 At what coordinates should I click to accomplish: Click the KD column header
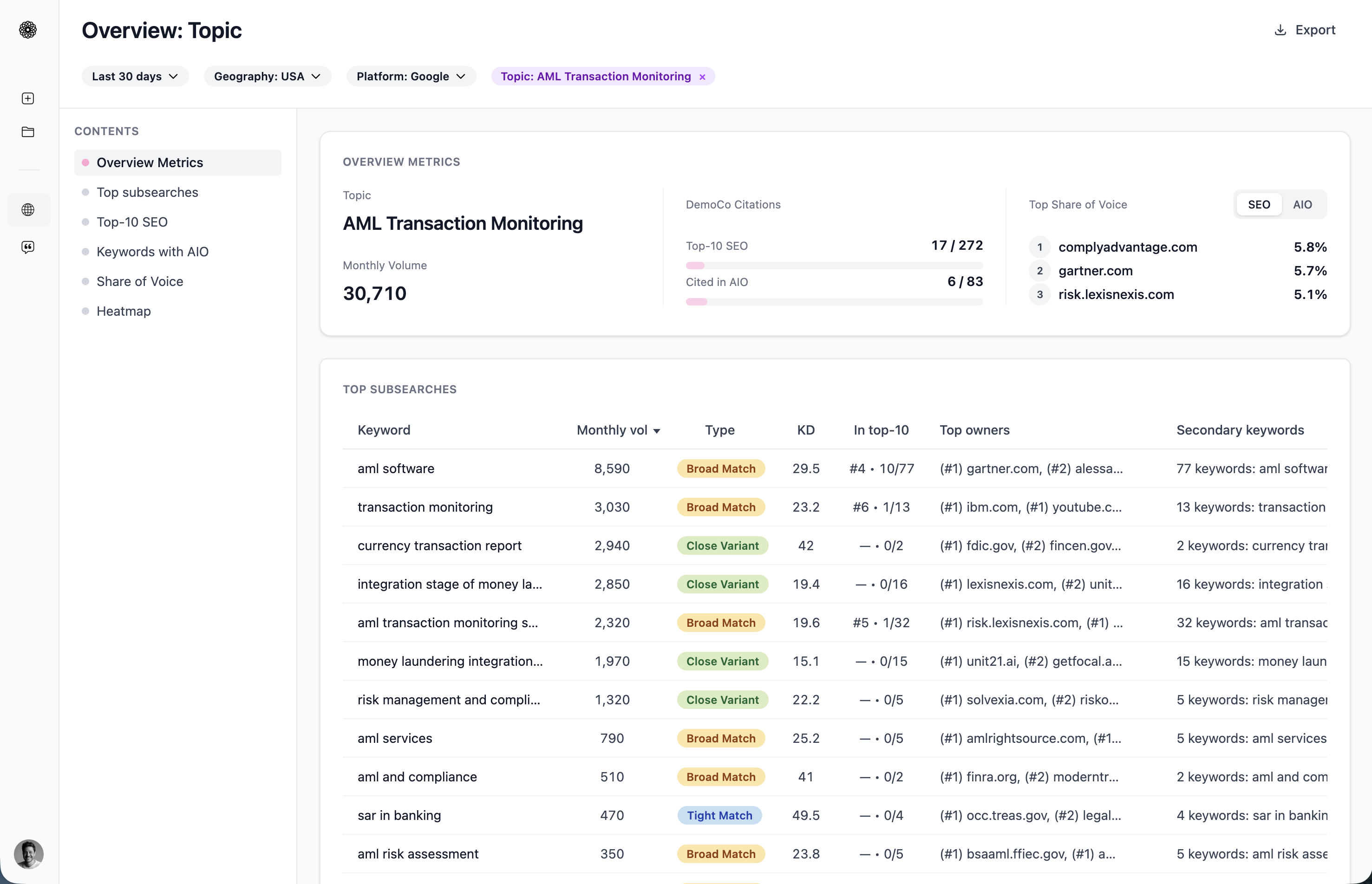coord(805,430)
